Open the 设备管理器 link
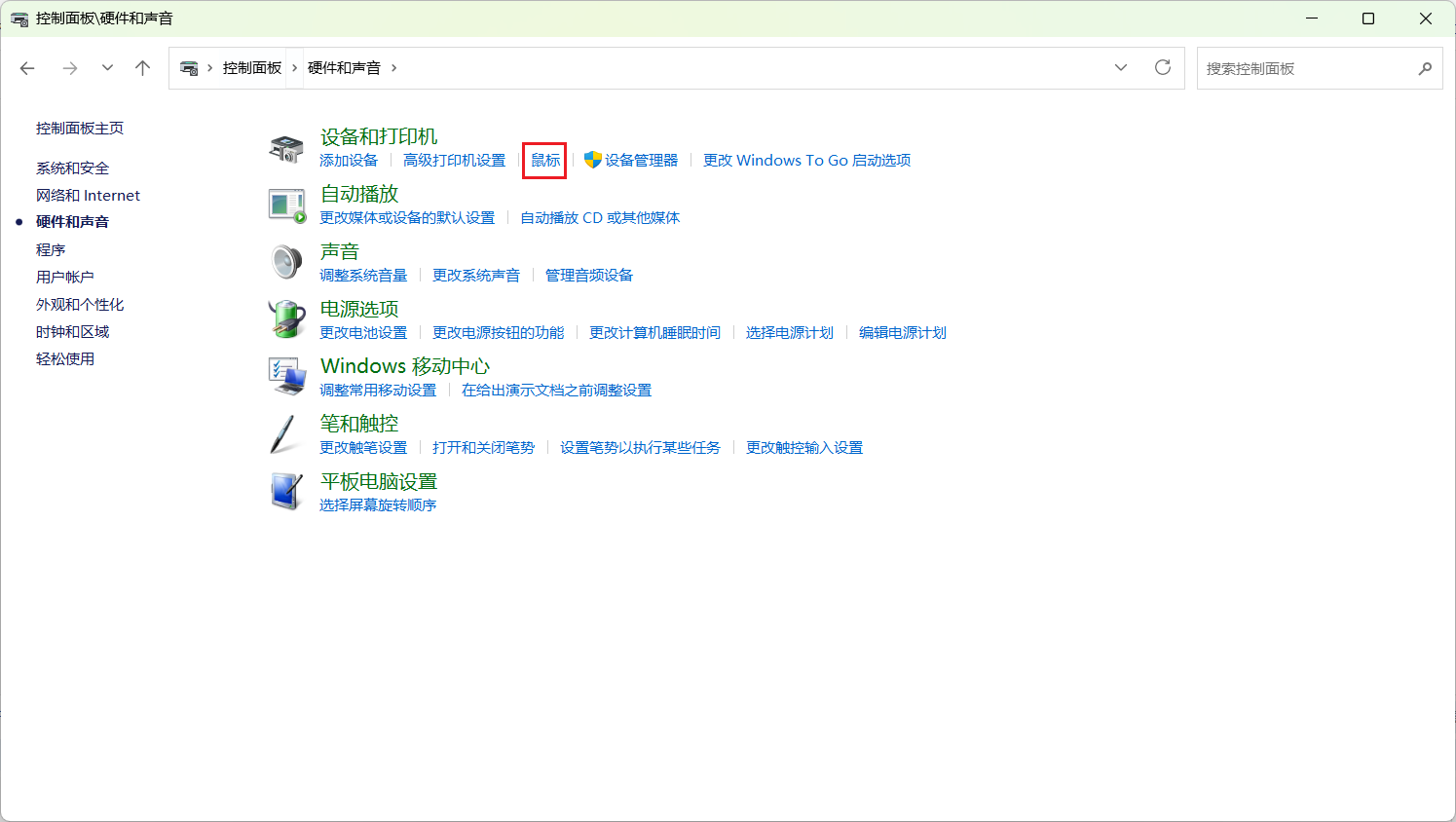Image resolution: width=1456 pixels, height=822 pixels. point(641,161)
